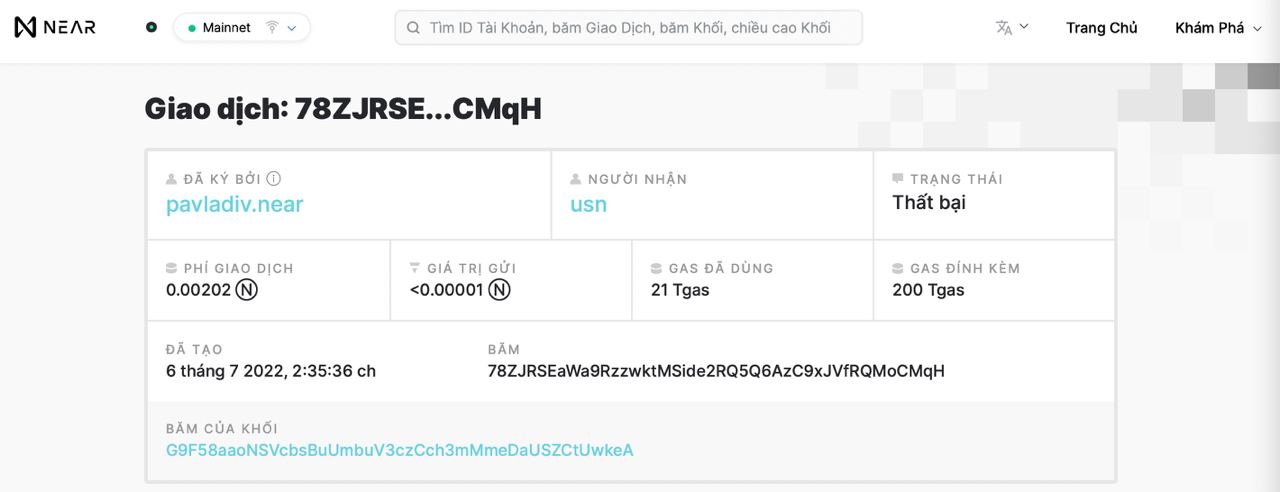Viewport: 1280px width, 492px height.
Task: Open receiver account usn
Action: [x=589, y=204]
